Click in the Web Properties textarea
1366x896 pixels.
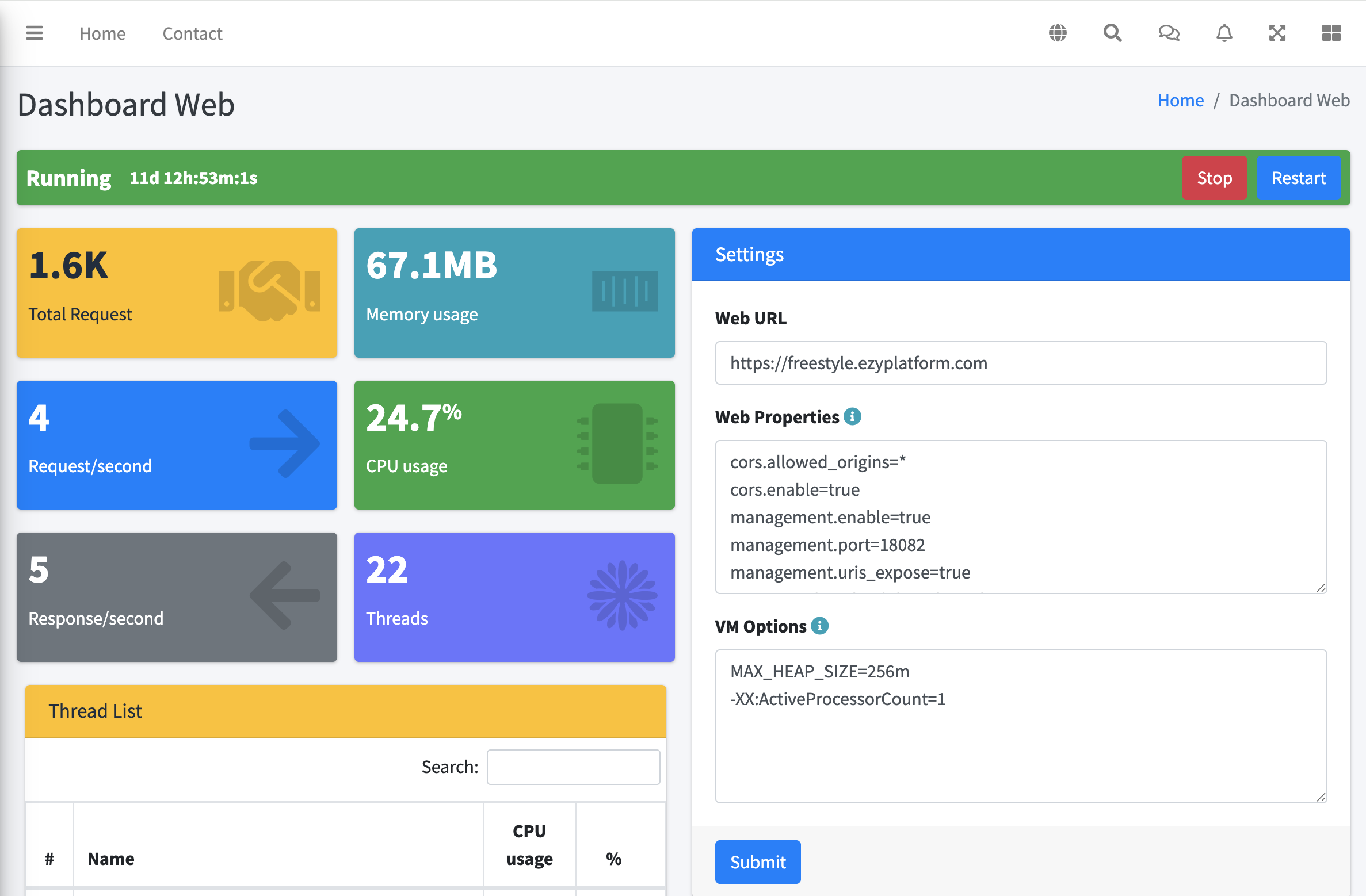pos(1020,516)
